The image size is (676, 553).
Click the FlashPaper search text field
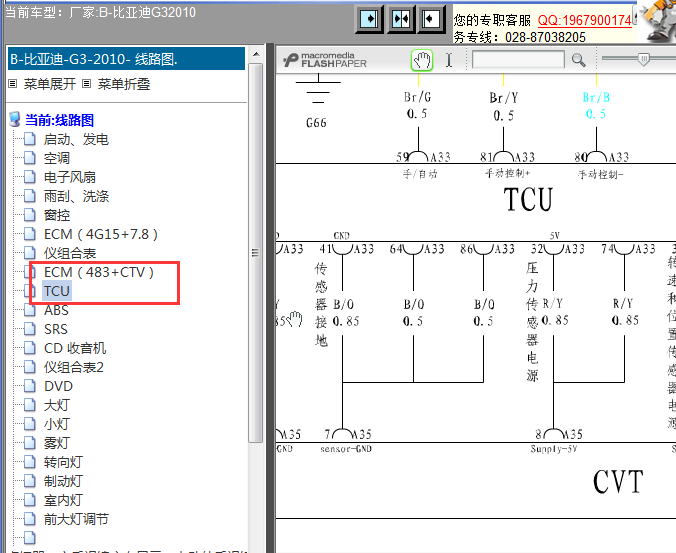518,59
